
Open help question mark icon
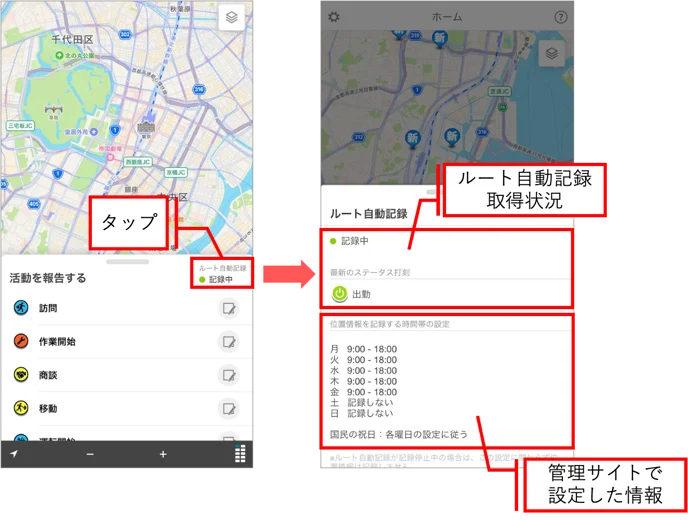[560, 17]
